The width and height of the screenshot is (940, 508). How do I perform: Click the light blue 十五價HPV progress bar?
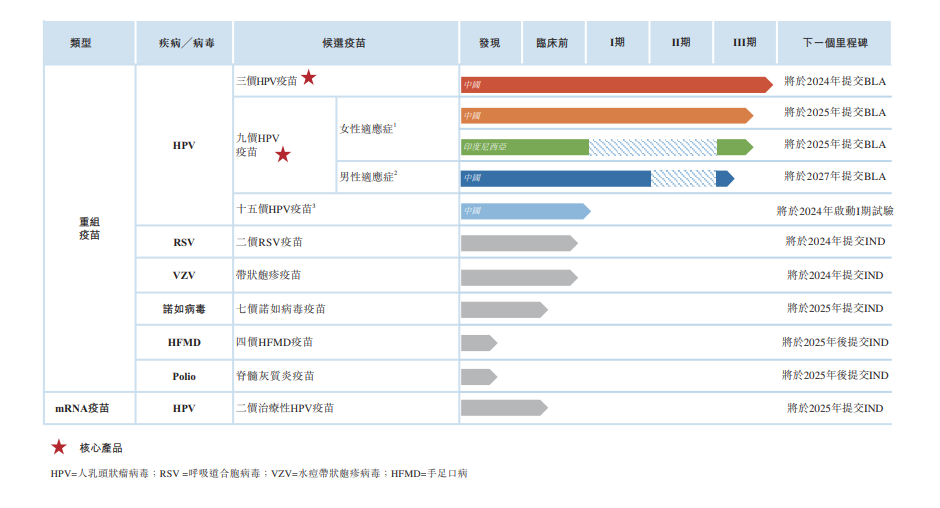pos(524,211)
